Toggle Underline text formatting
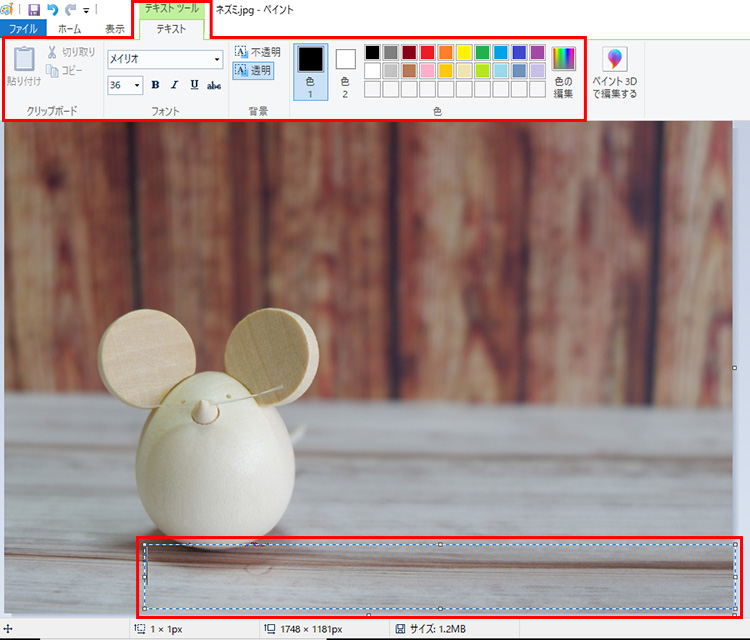 [193, 85]
